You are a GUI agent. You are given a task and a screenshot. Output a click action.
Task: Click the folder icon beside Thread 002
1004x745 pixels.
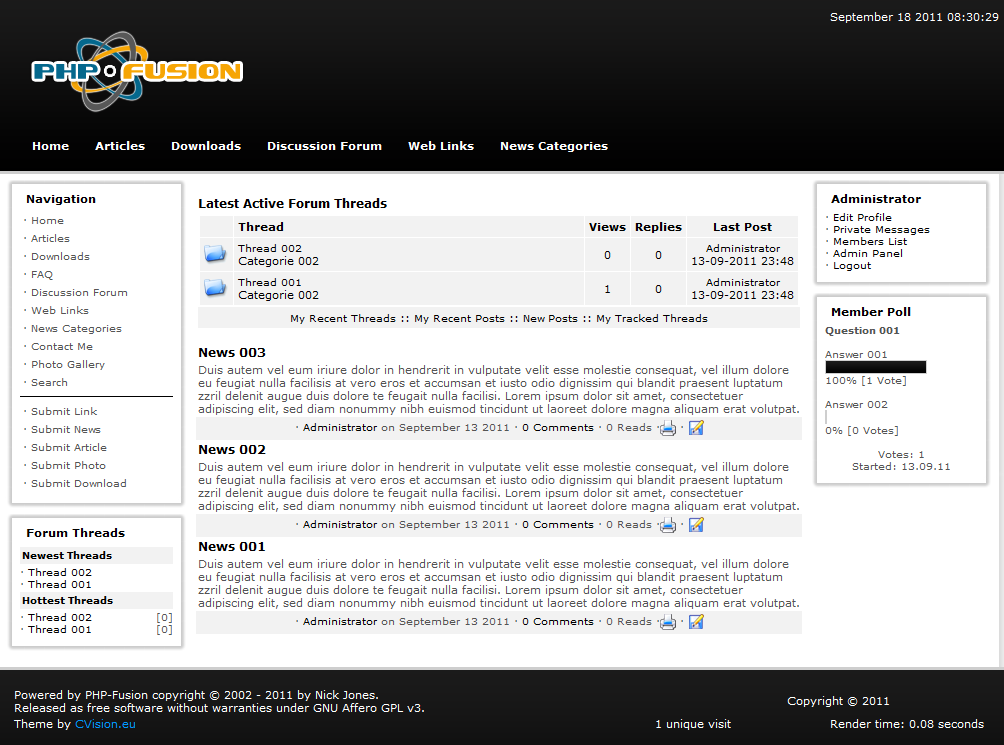[x=215, y=255]
